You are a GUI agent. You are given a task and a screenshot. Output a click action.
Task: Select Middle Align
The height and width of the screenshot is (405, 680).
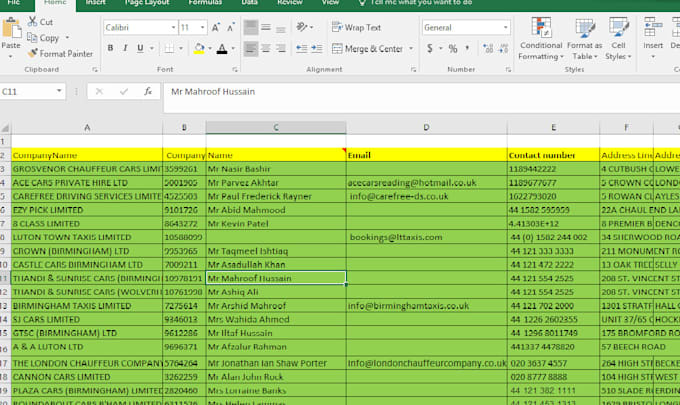[x=266, y=28]
